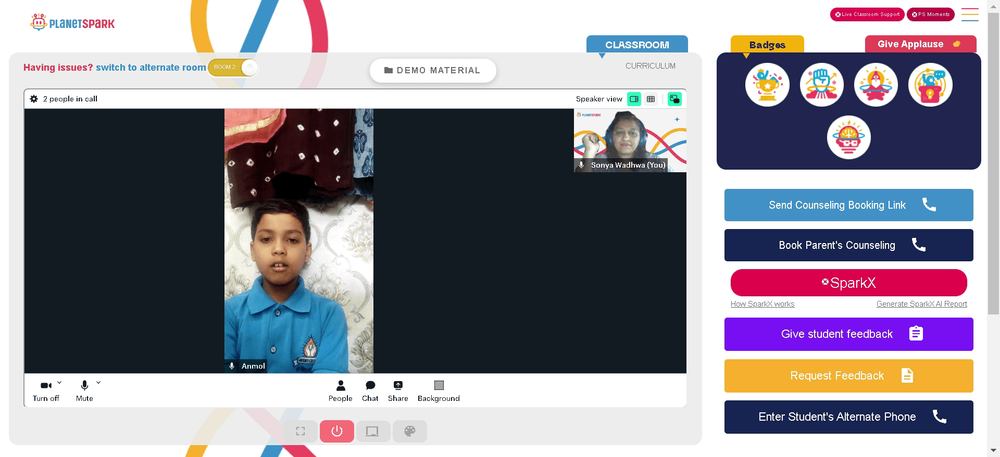The height and width of the screenshot is (457, 1000).
Task: Turn off the camera
Action: click(x=46, y=391)
